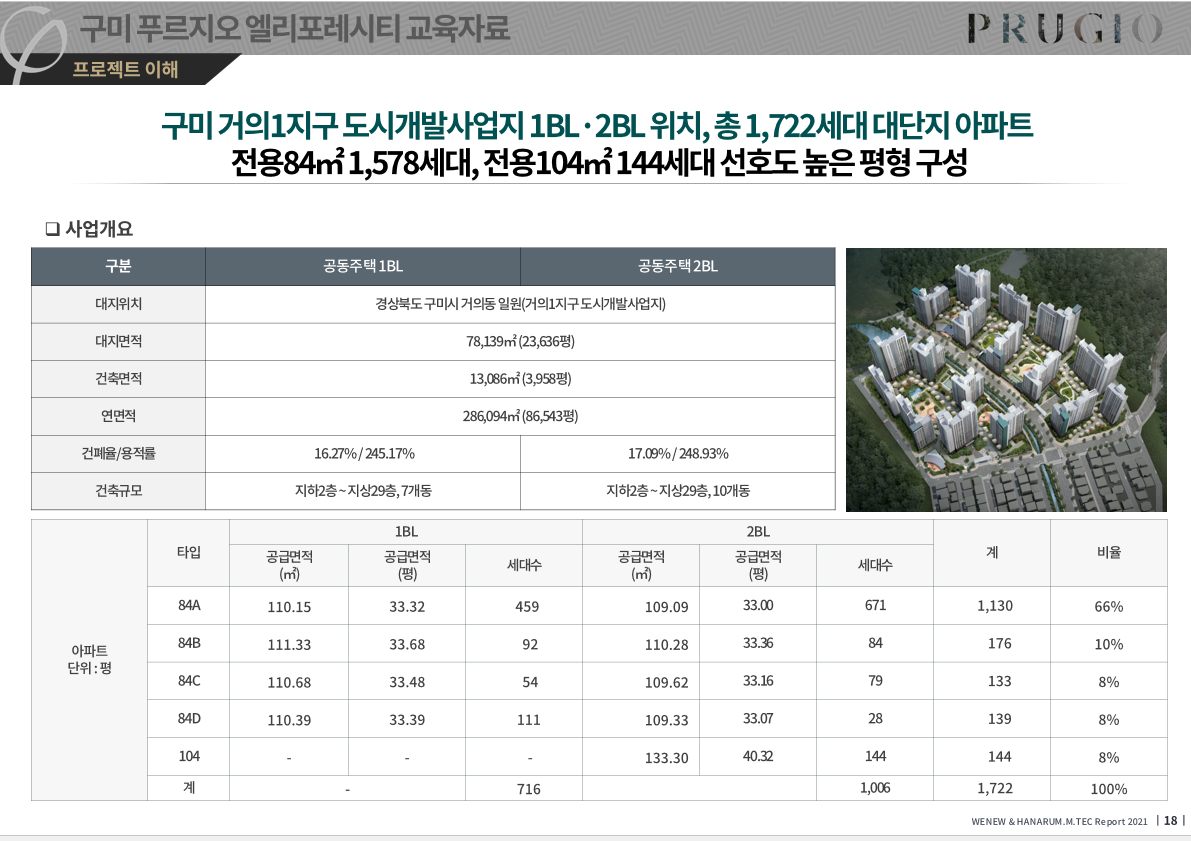
Task: Click the '계' column header beside 비율
Action: 992,553
